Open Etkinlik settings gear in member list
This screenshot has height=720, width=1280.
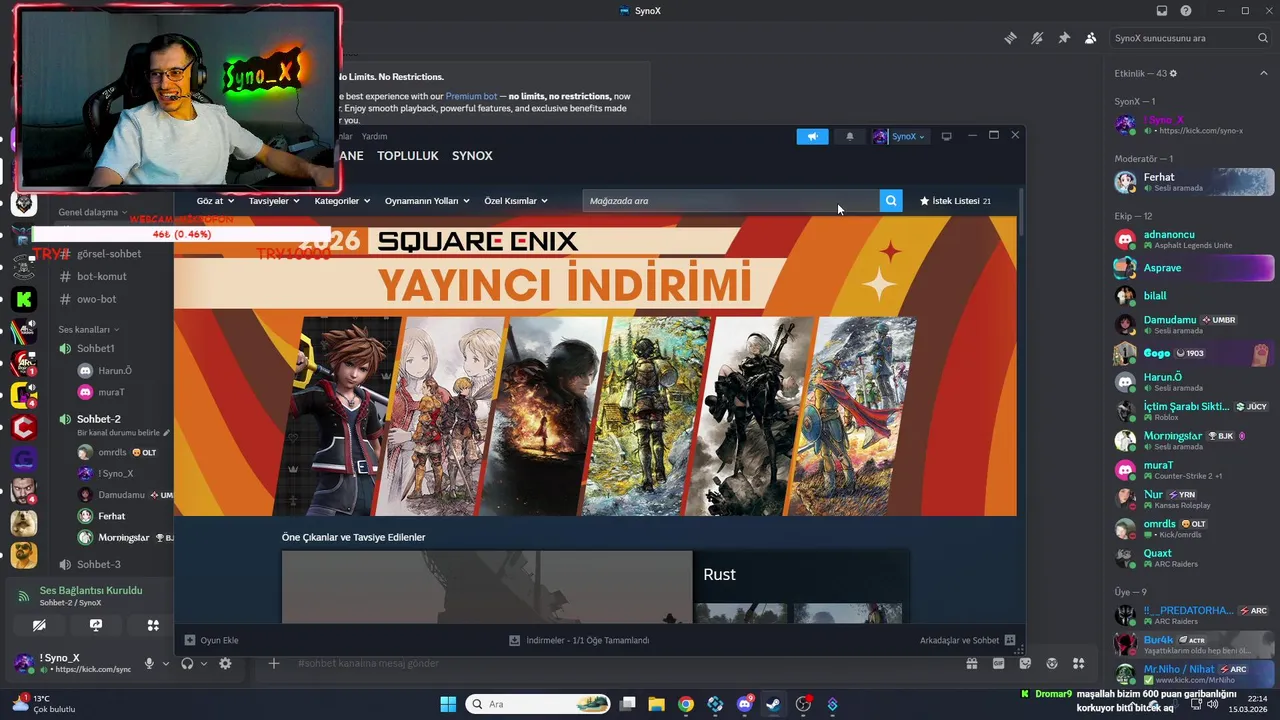coord(1173,74)
